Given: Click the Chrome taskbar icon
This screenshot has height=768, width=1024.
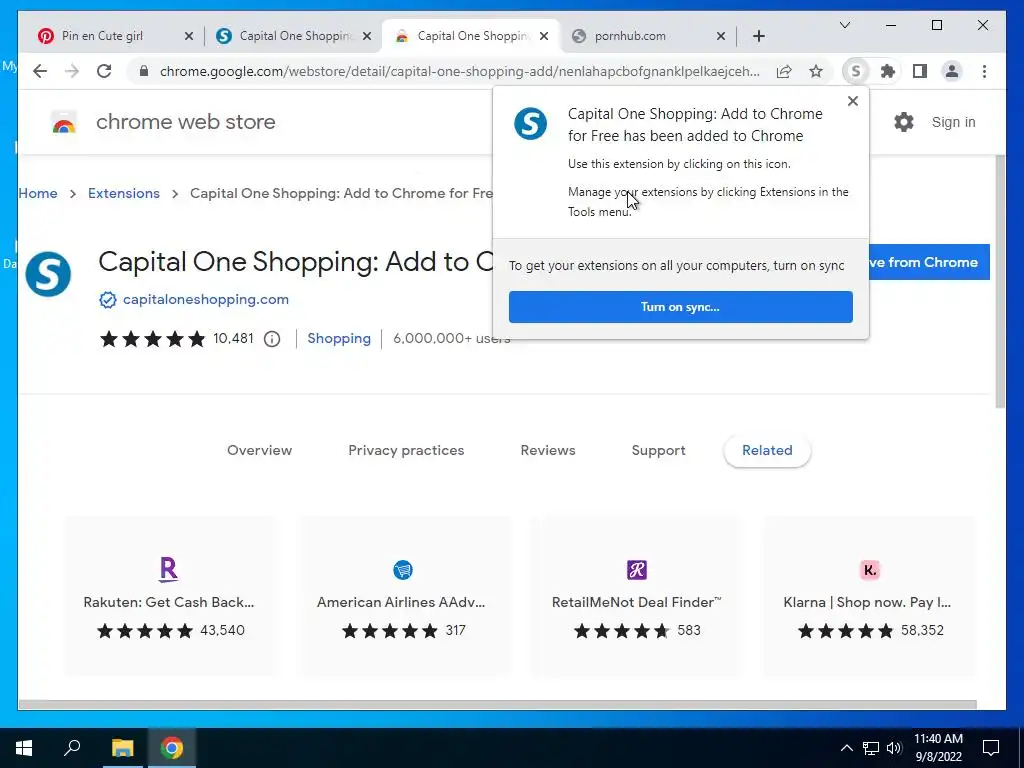Looking at the screenshot, I should tap(172, 748).
